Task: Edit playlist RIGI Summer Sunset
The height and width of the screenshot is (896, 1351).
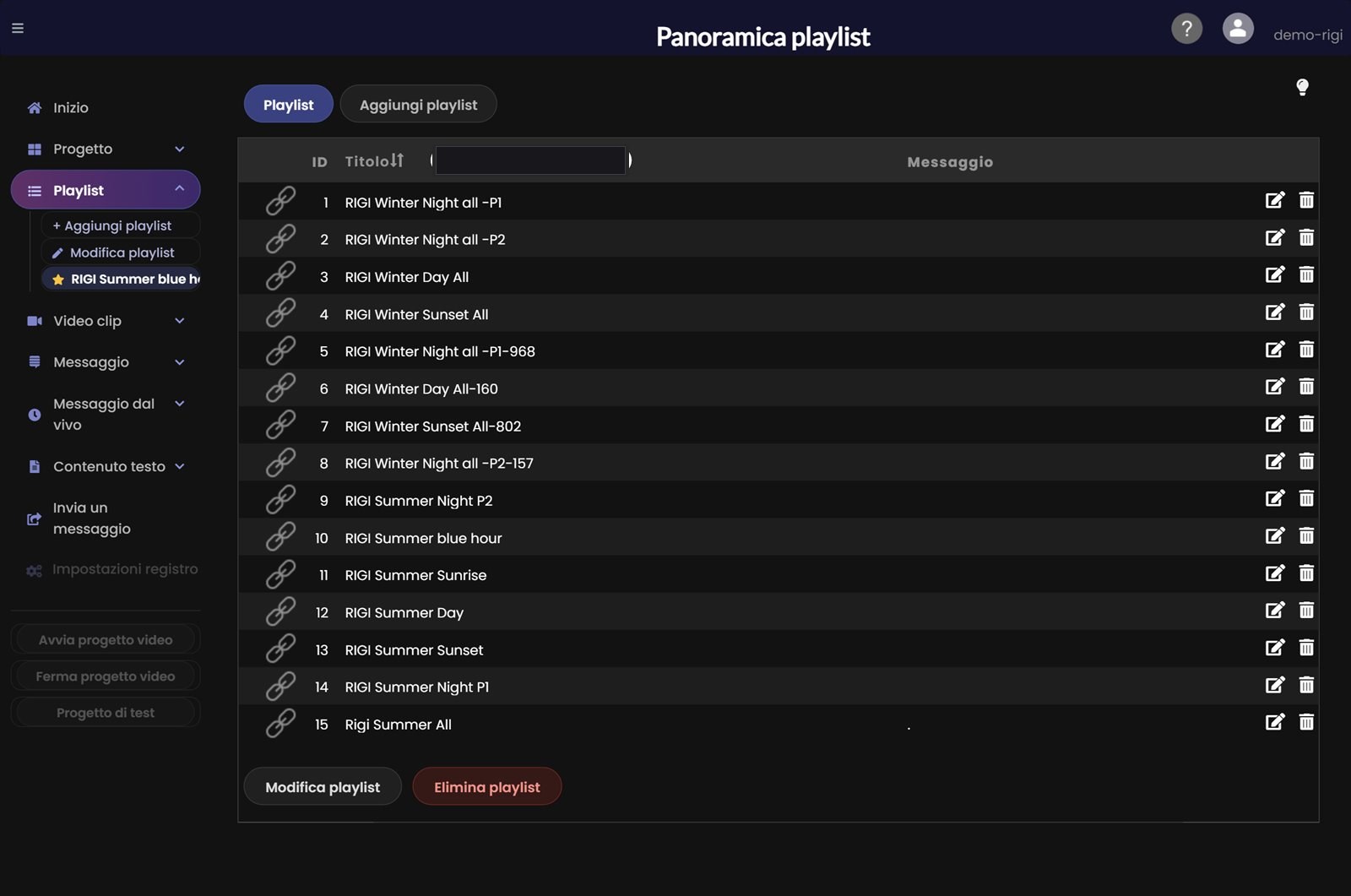Action: click(1275, 648)
